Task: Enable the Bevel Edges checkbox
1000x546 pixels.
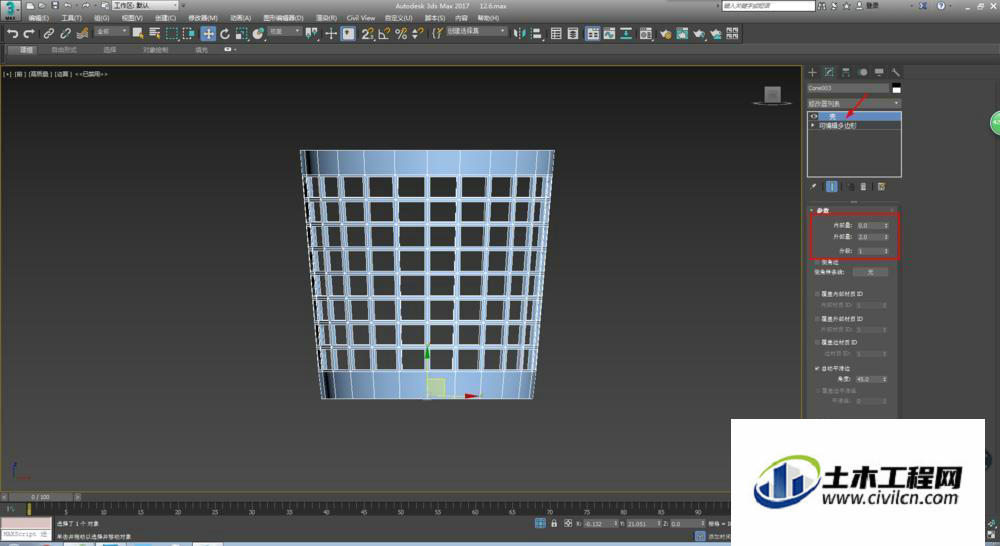Action: click(x=817, y=262)
